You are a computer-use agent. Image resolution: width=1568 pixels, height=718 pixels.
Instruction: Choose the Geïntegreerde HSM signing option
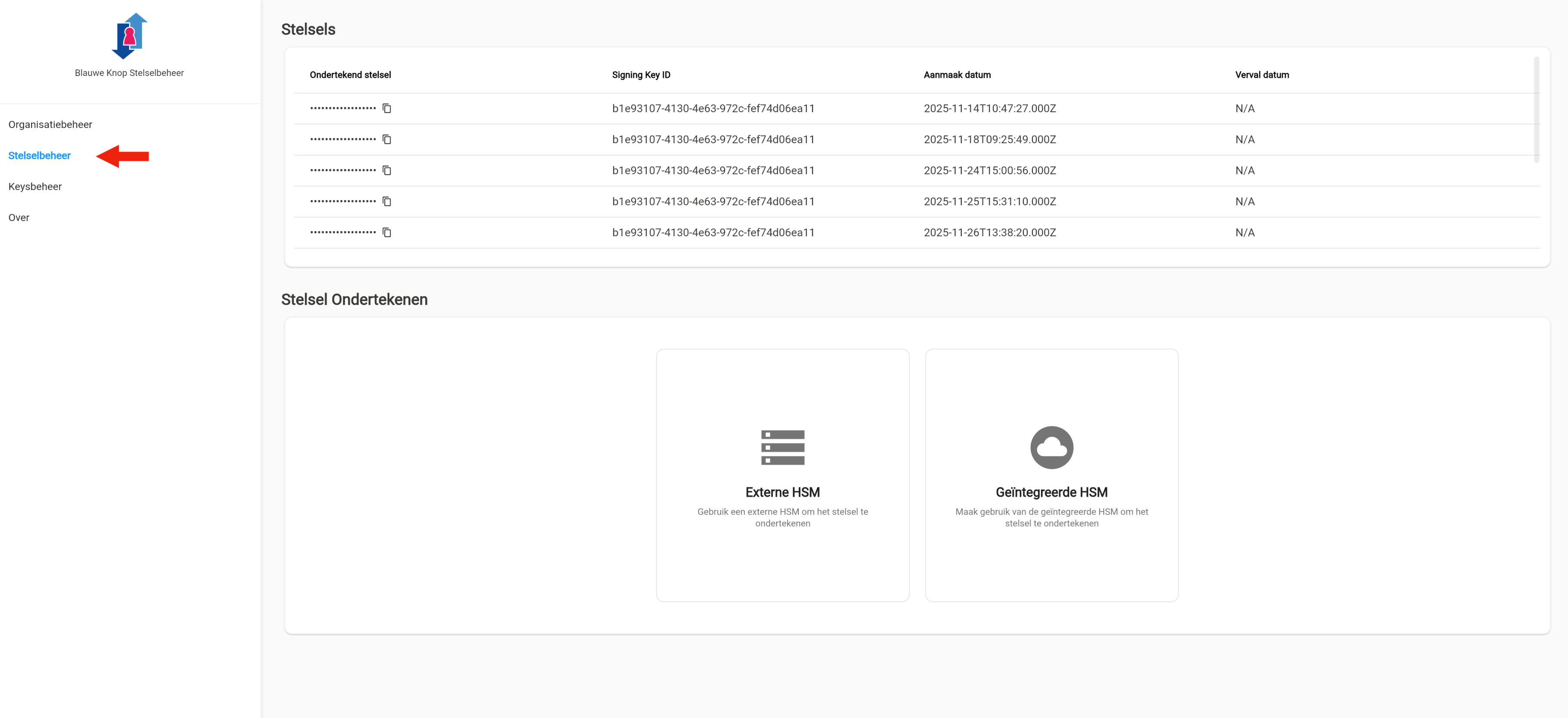point(1051,492)
